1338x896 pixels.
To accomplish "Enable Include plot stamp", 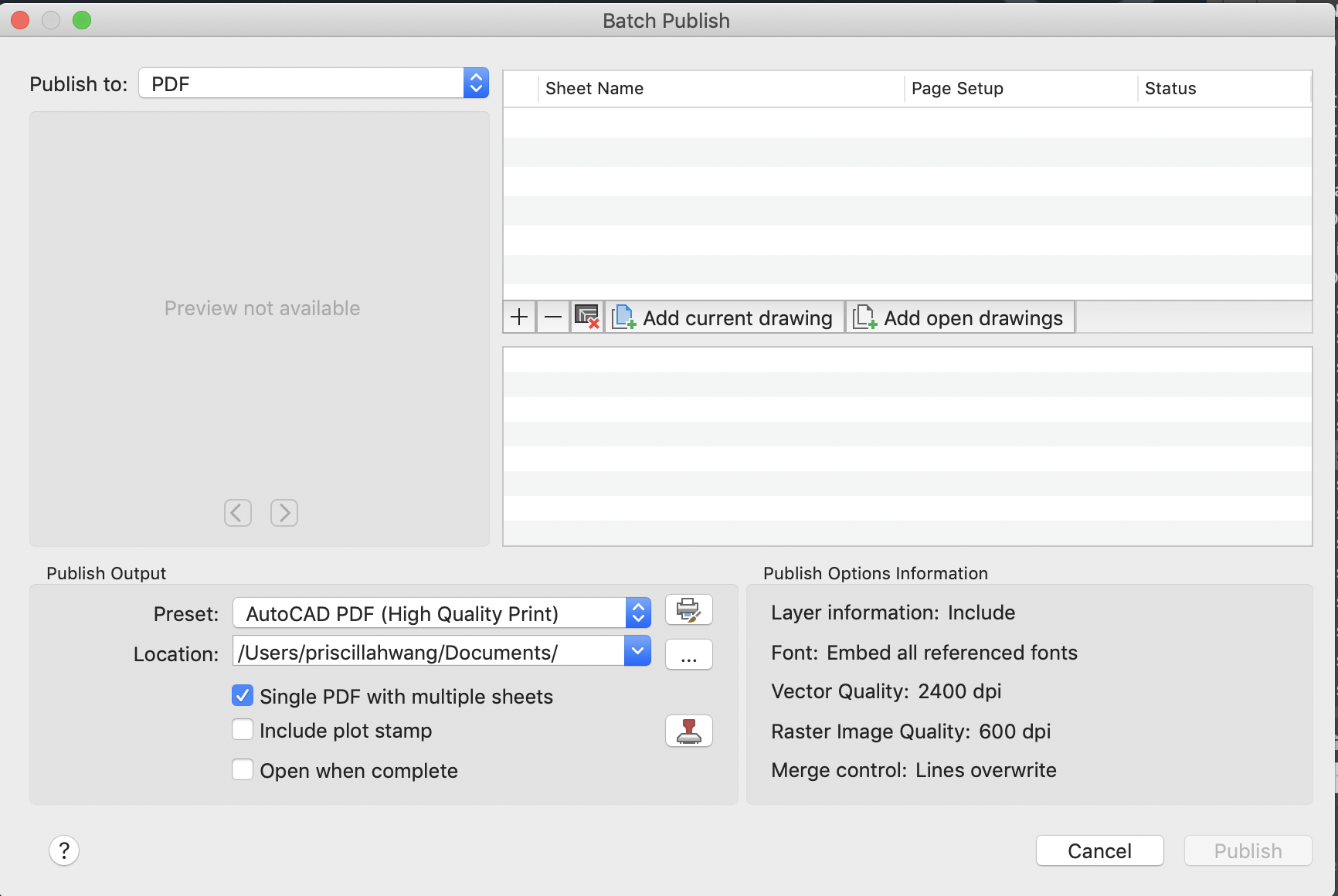I will click(243, 729).
